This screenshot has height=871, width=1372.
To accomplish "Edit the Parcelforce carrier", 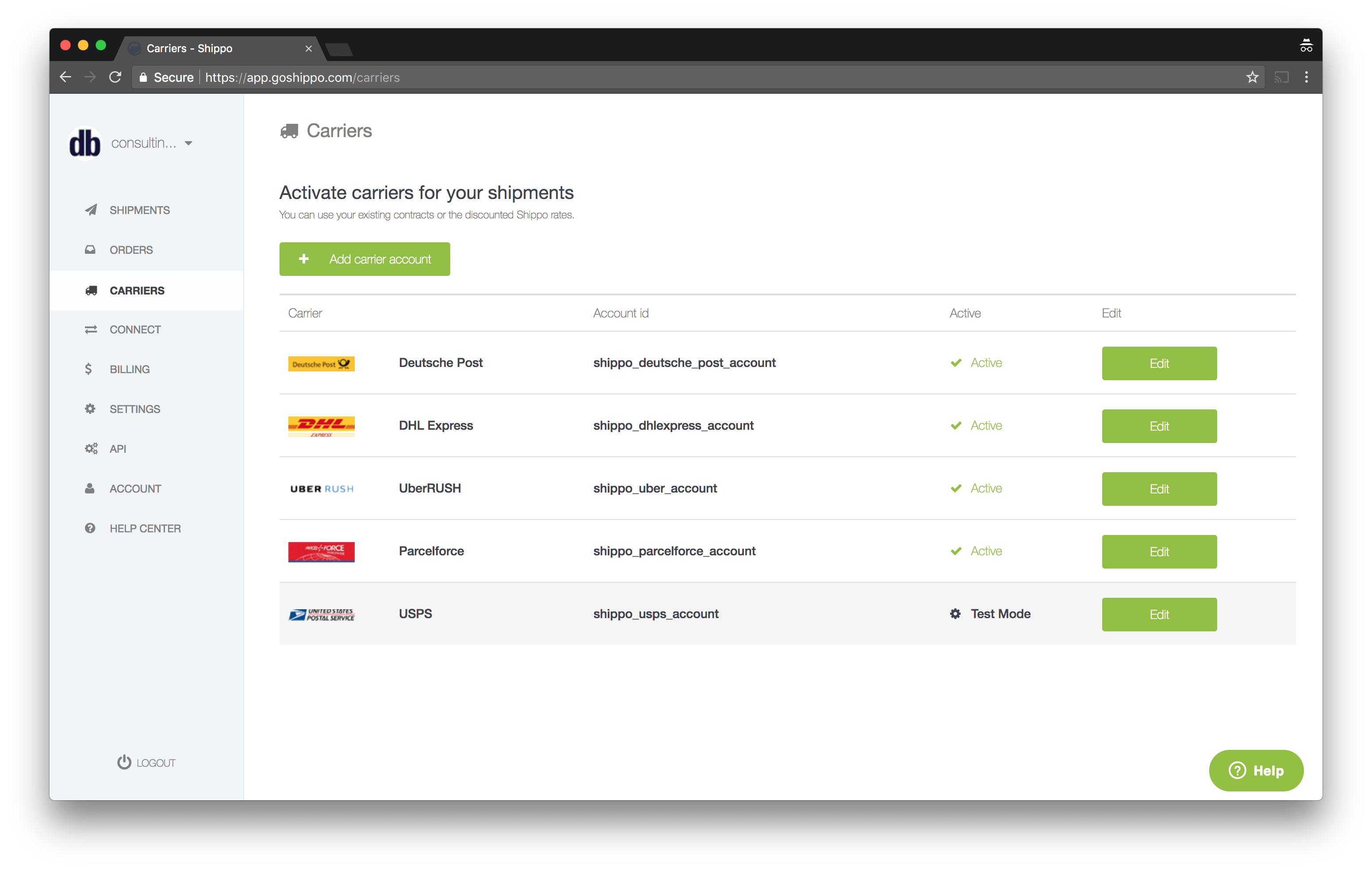I will coord(1159,551).
